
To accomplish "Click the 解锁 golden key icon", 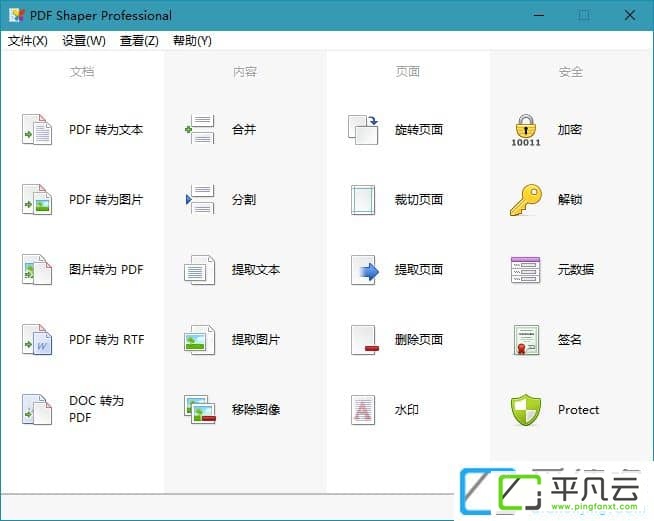I will (x=526, y=200).
